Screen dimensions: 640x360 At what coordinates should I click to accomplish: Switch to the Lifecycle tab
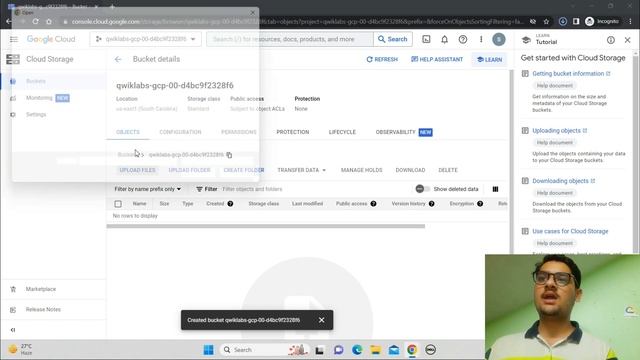[x=342, y=132]
